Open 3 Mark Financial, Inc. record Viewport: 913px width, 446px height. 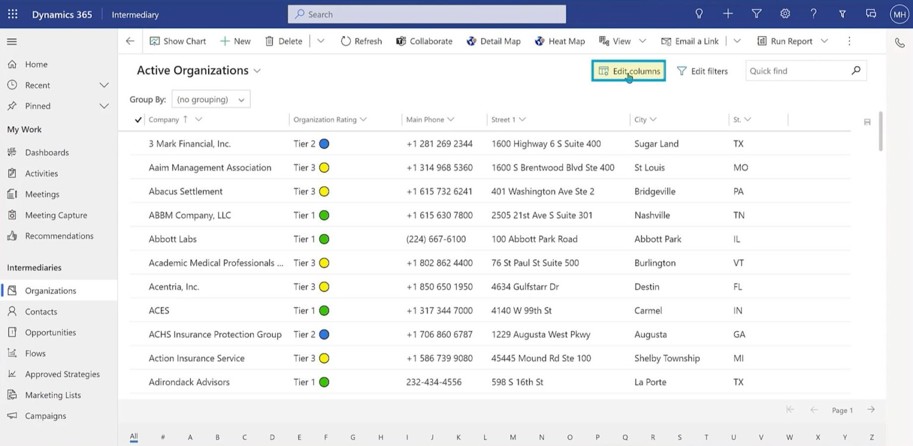189,144
